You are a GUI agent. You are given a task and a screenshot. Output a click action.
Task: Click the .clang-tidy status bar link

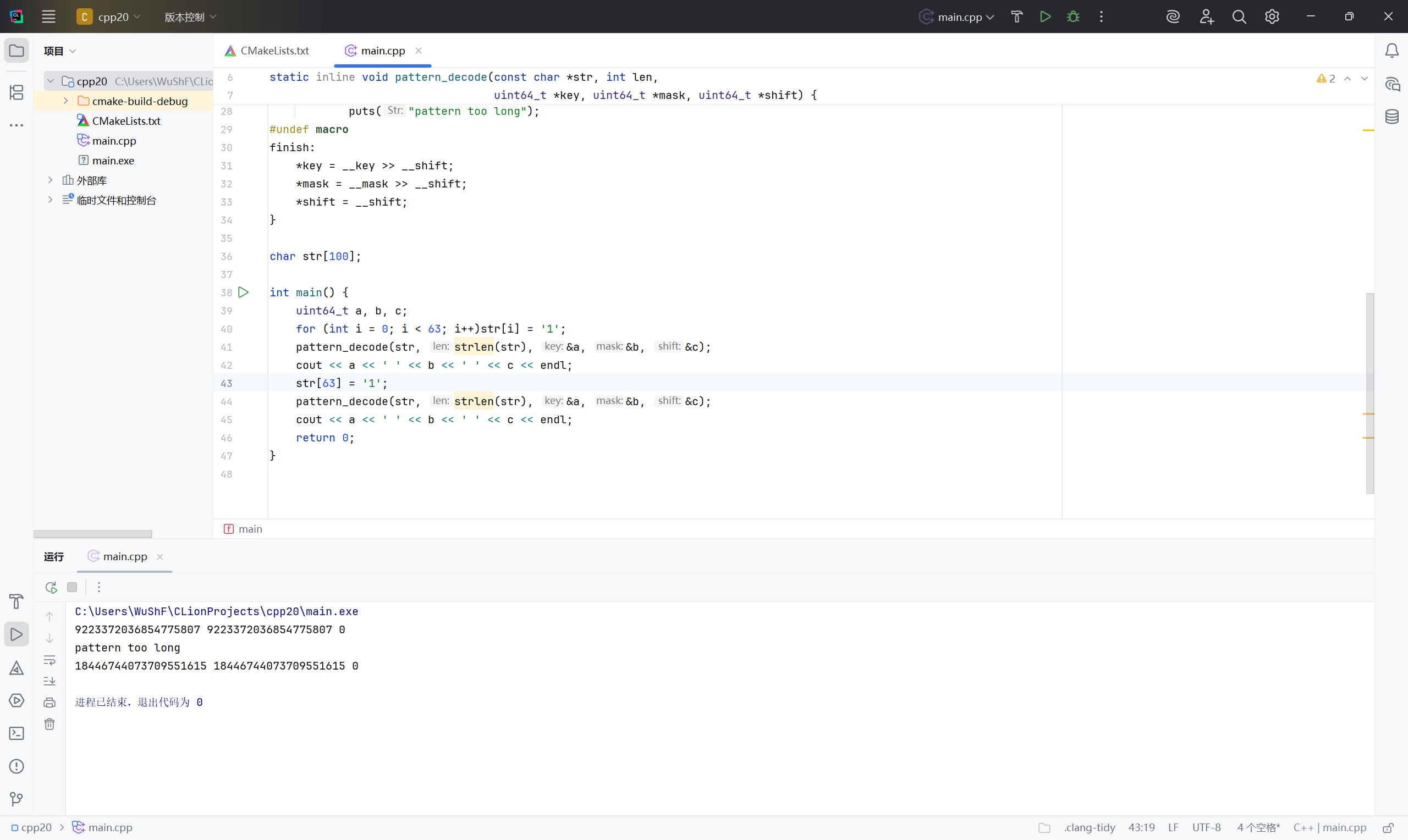point(1089,827)
